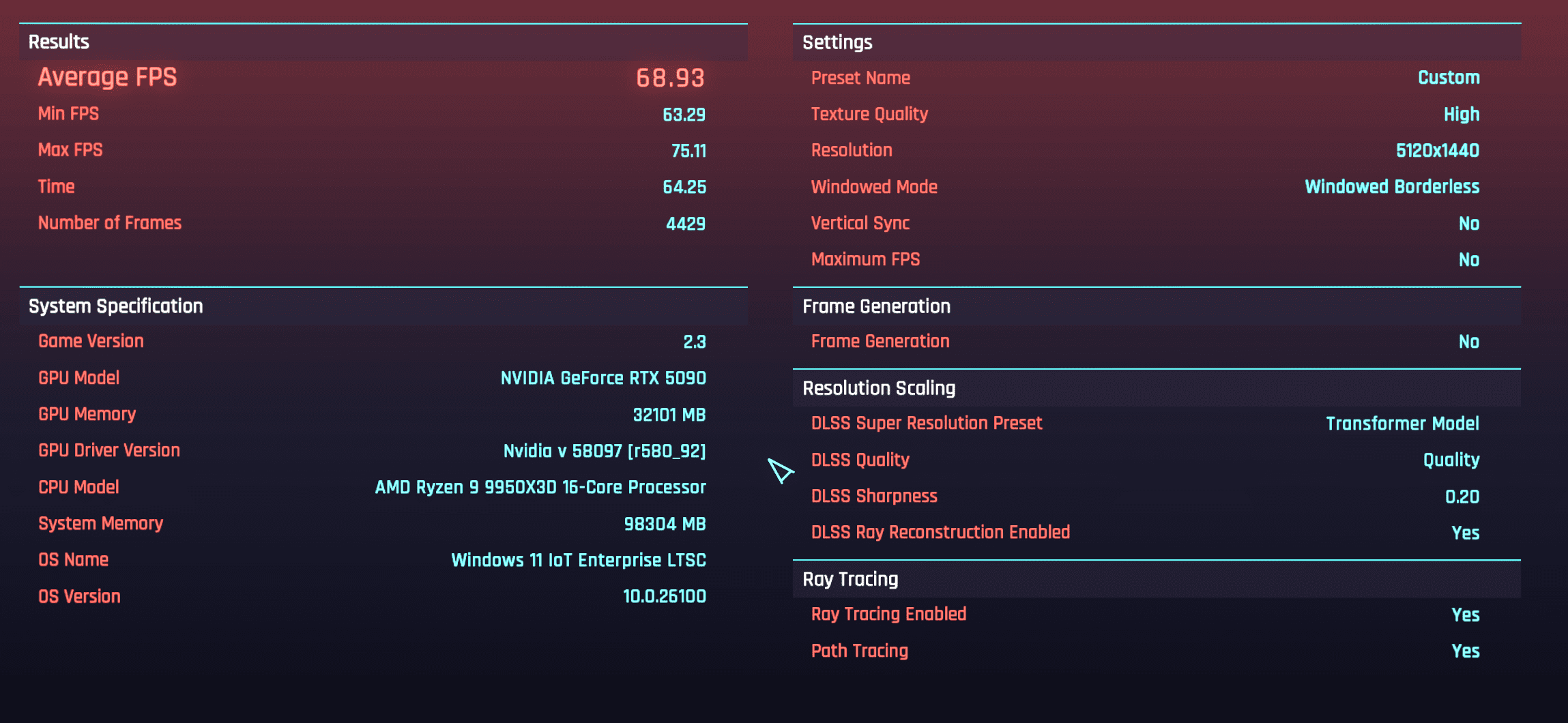Image resolution: width=1568 pixels, height=723 pixels.
Task: Click the Max FPS value 75.11
Action: click(688, 151)
